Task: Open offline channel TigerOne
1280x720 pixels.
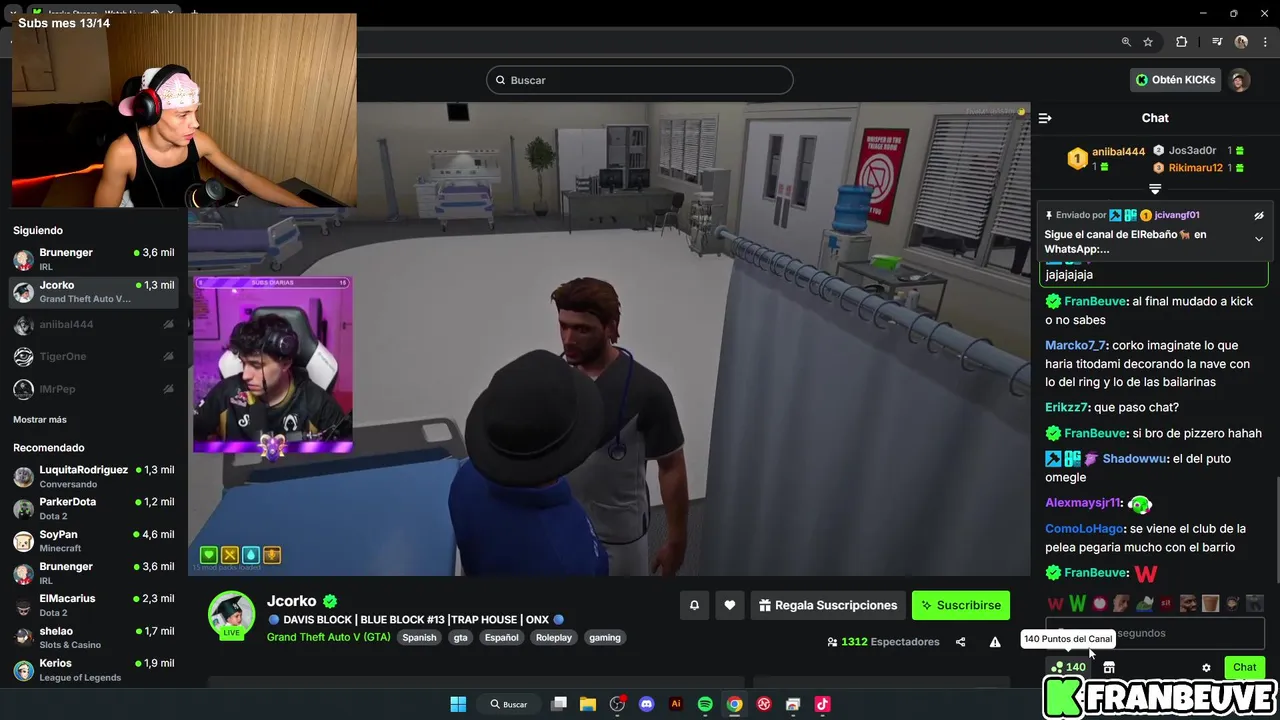Action: (x=94, y=357)
